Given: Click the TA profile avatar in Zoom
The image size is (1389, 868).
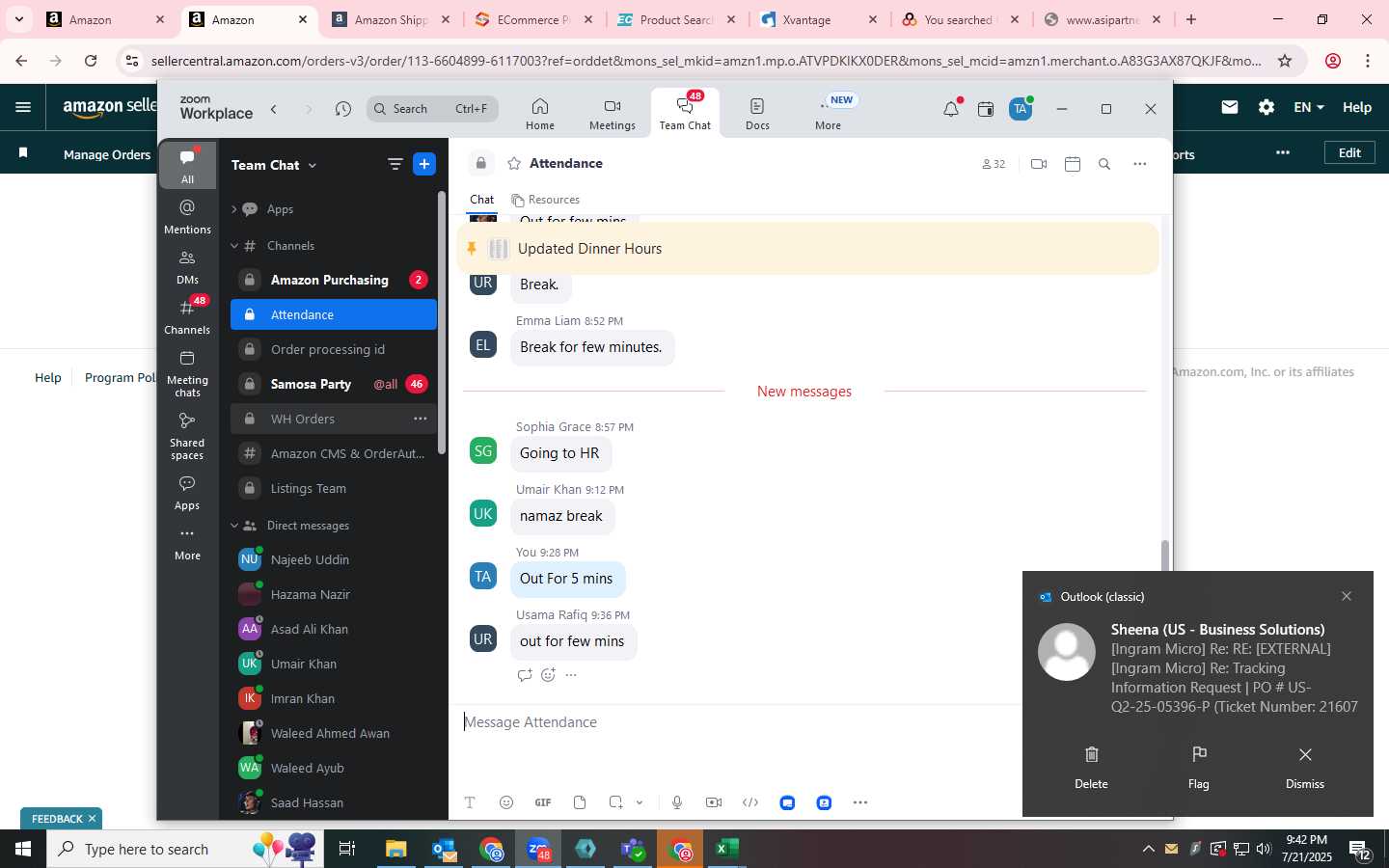Looking at the screenshot, I should (x=1021, y=109).
